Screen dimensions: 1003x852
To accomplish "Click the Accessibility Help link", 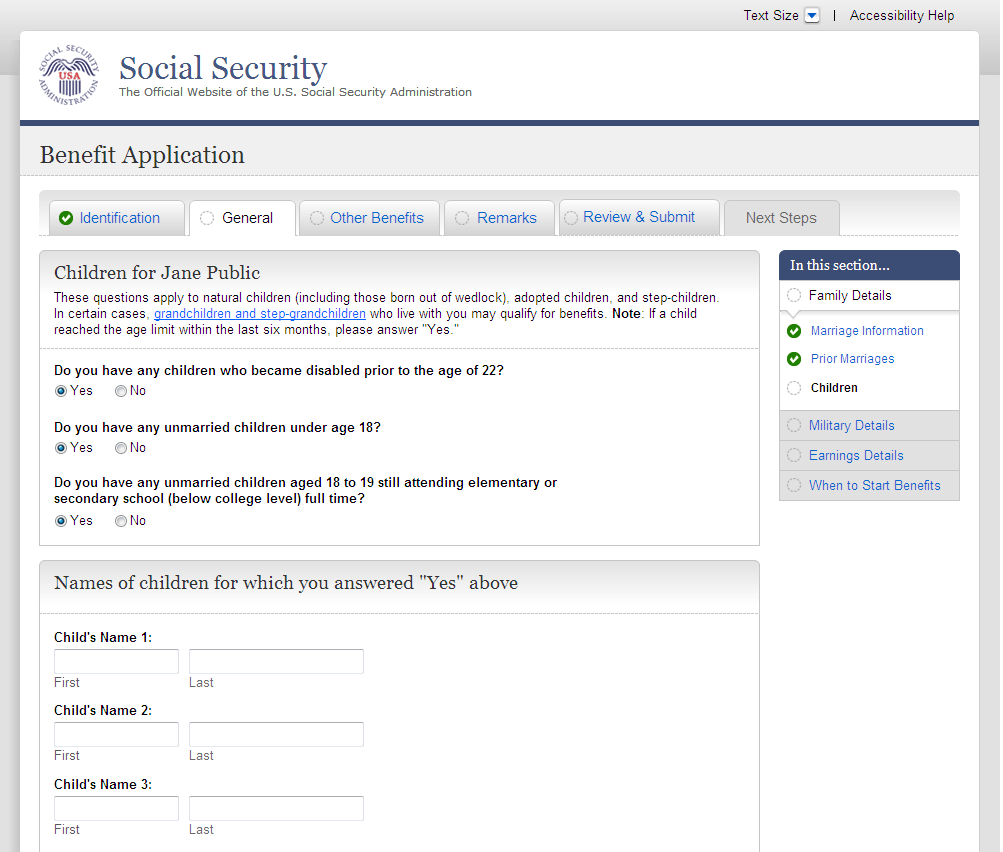I will pyautogui.click(x=901, y=16).
